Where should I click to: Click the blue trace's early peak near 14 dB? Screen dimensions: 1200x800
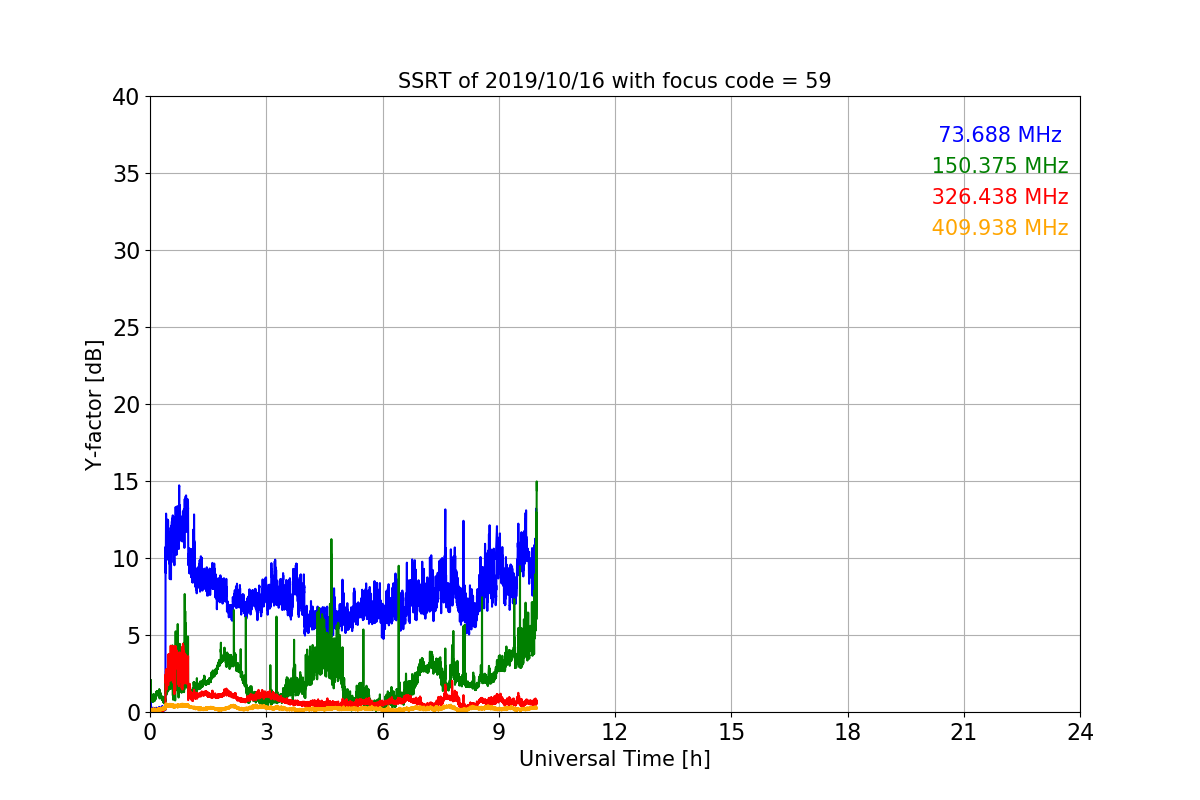(x=180, y=490)
